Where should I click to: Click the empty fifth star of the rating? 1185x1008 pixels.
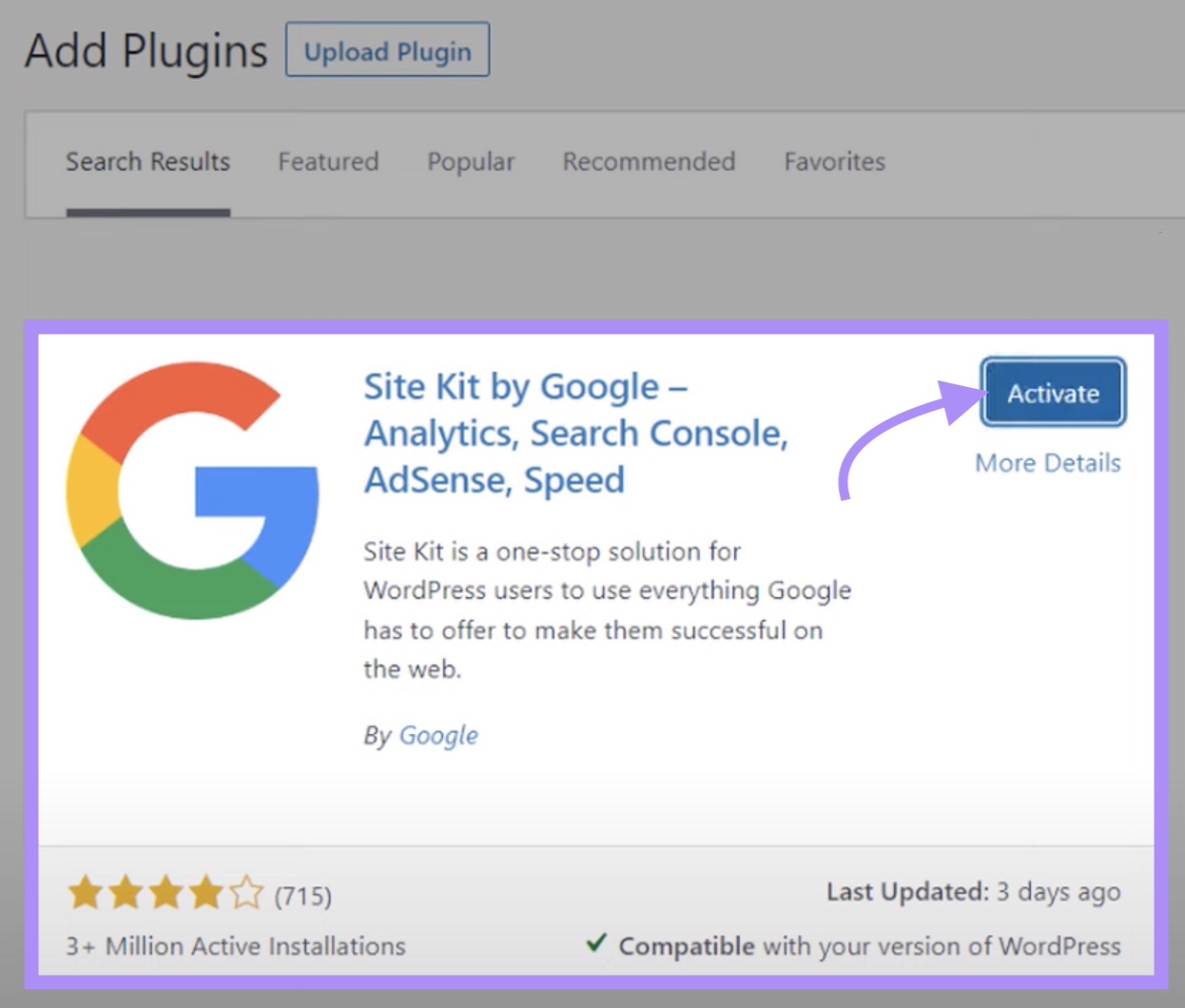pyautogui.click(x=246, y=892)
